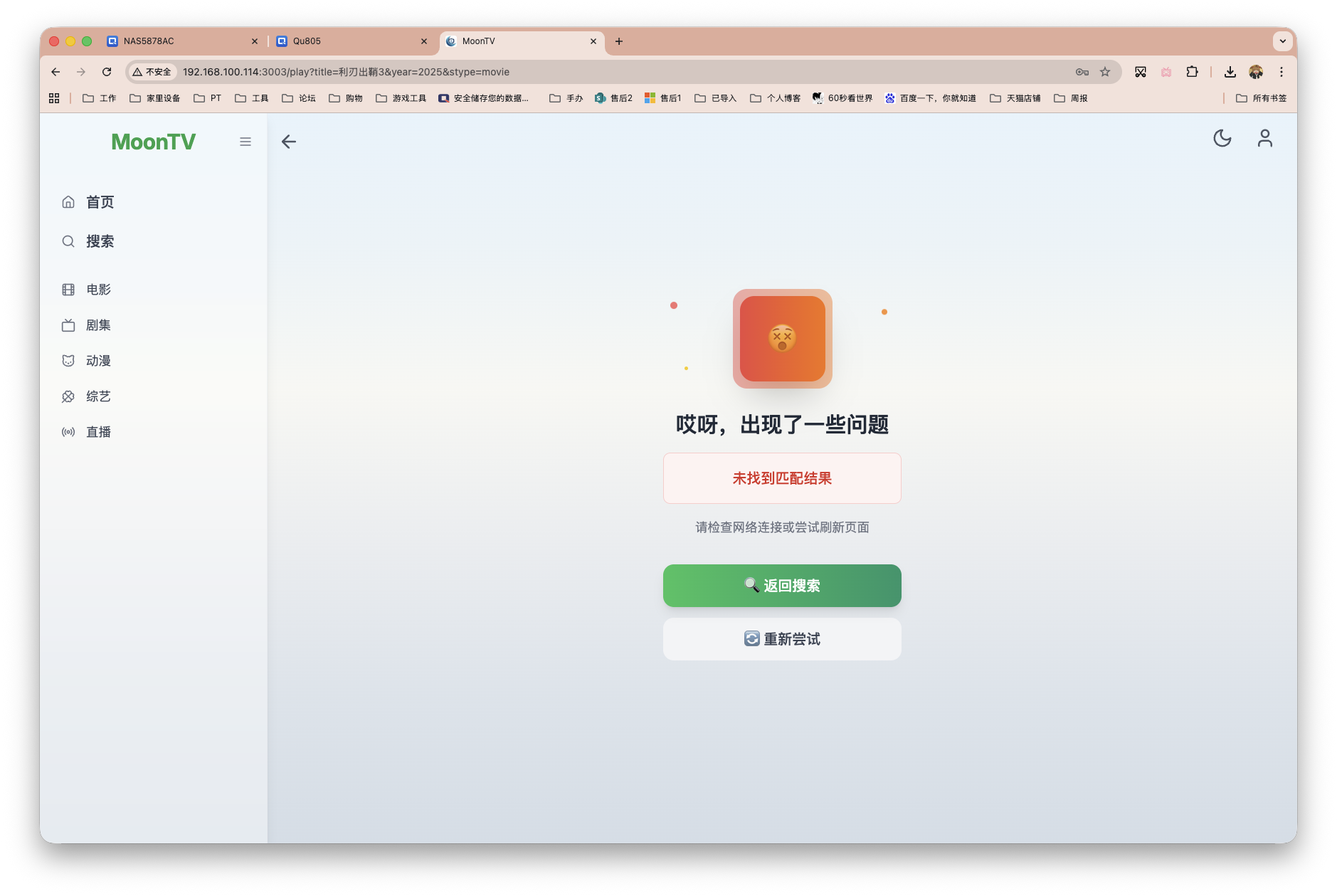This screenshot has height=896, width=1337.
Task: Collapse the sidebar with the hamburger toggle
Action: [245, 142]
